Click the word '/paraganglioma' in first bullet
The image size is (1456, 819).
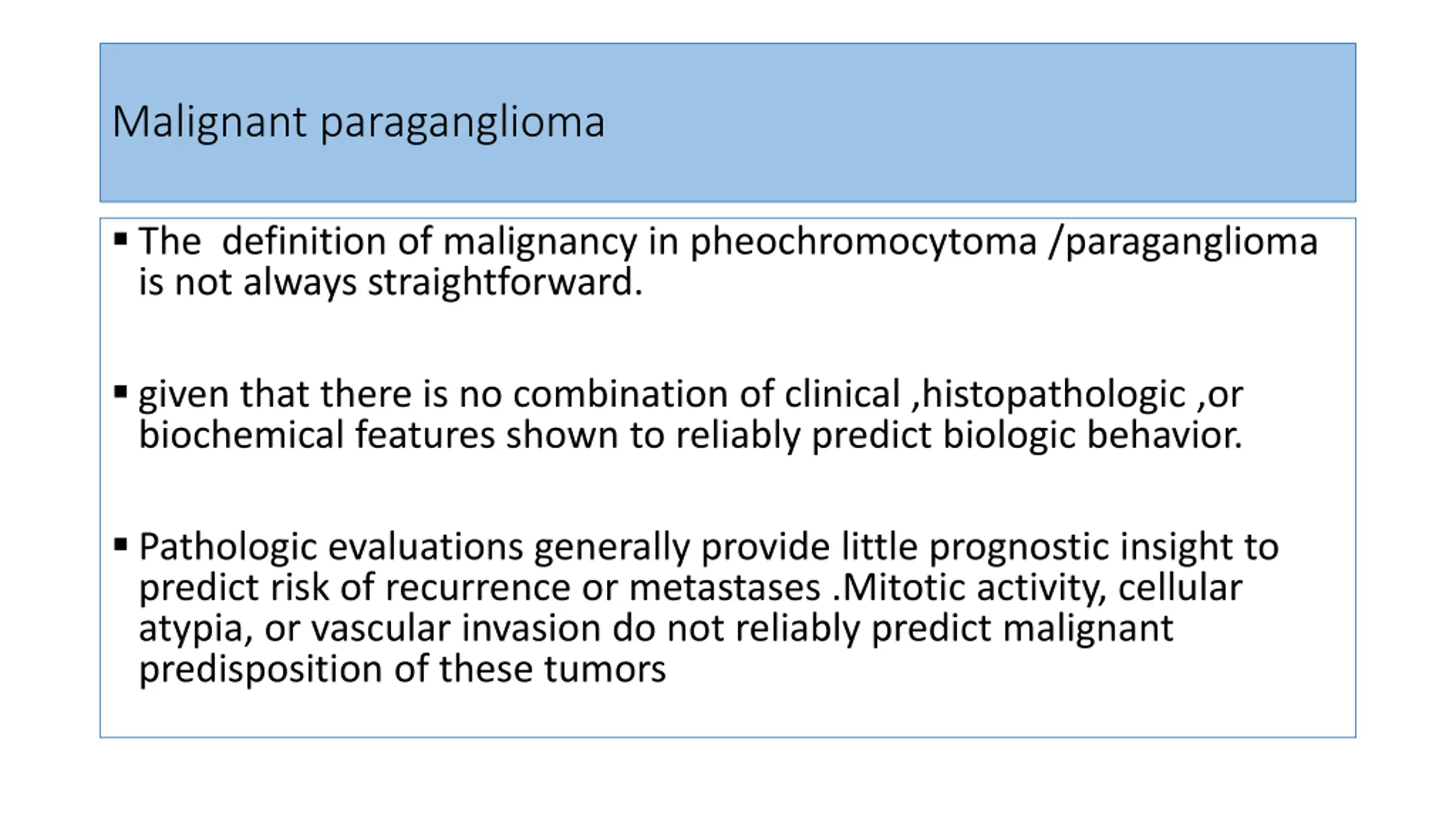[1184, 243]
